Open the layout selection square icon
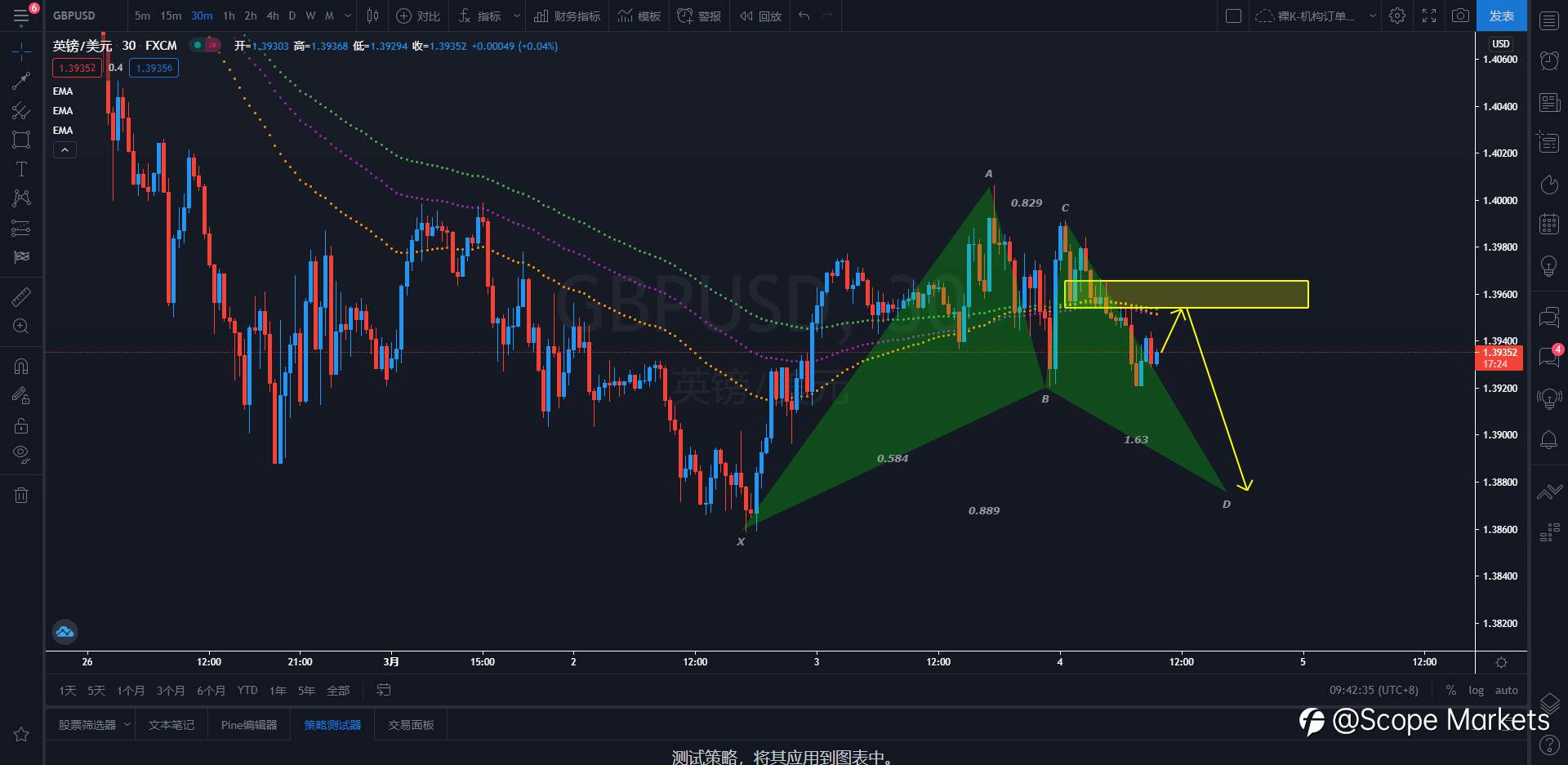 coord(1234,16)
